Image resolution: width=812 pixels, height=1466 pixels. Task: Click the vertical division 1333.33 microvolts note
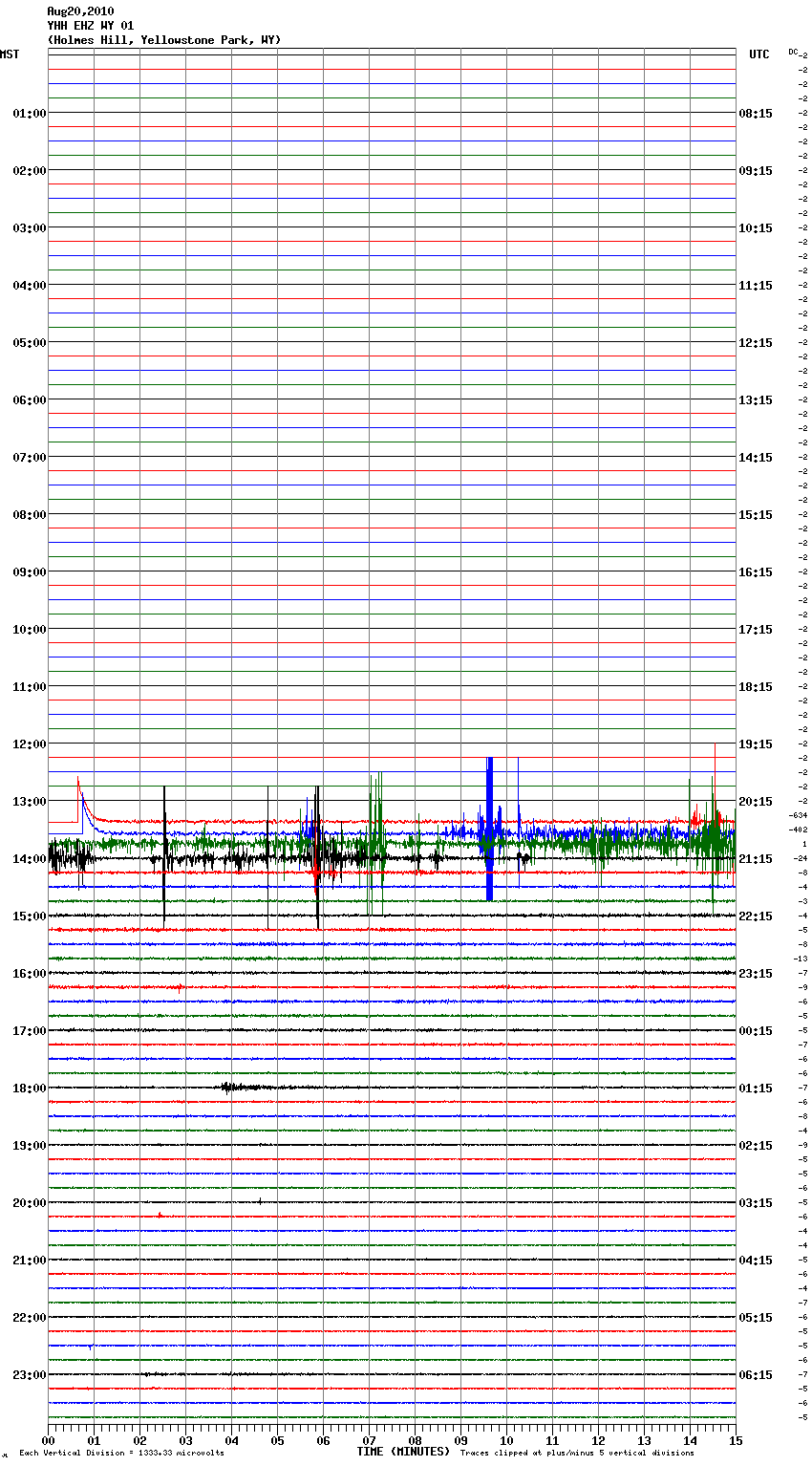coord(121,1453)
